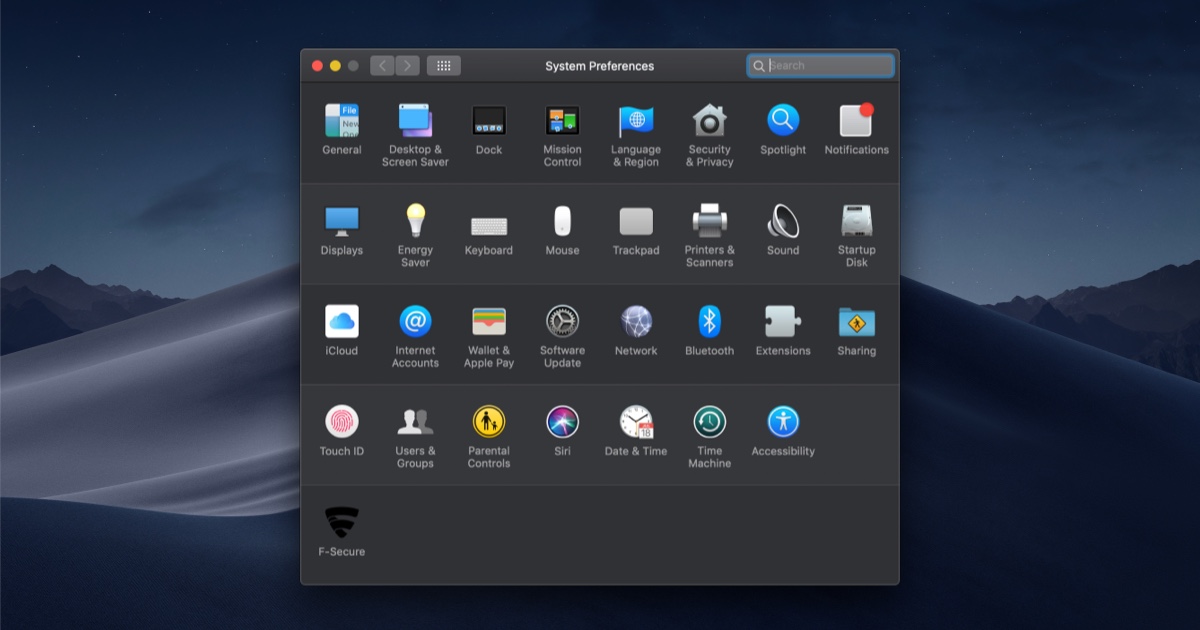This screenshot has height=630, width=1200.
Task: Open the F-Secure preference pane
Action: 341,523
